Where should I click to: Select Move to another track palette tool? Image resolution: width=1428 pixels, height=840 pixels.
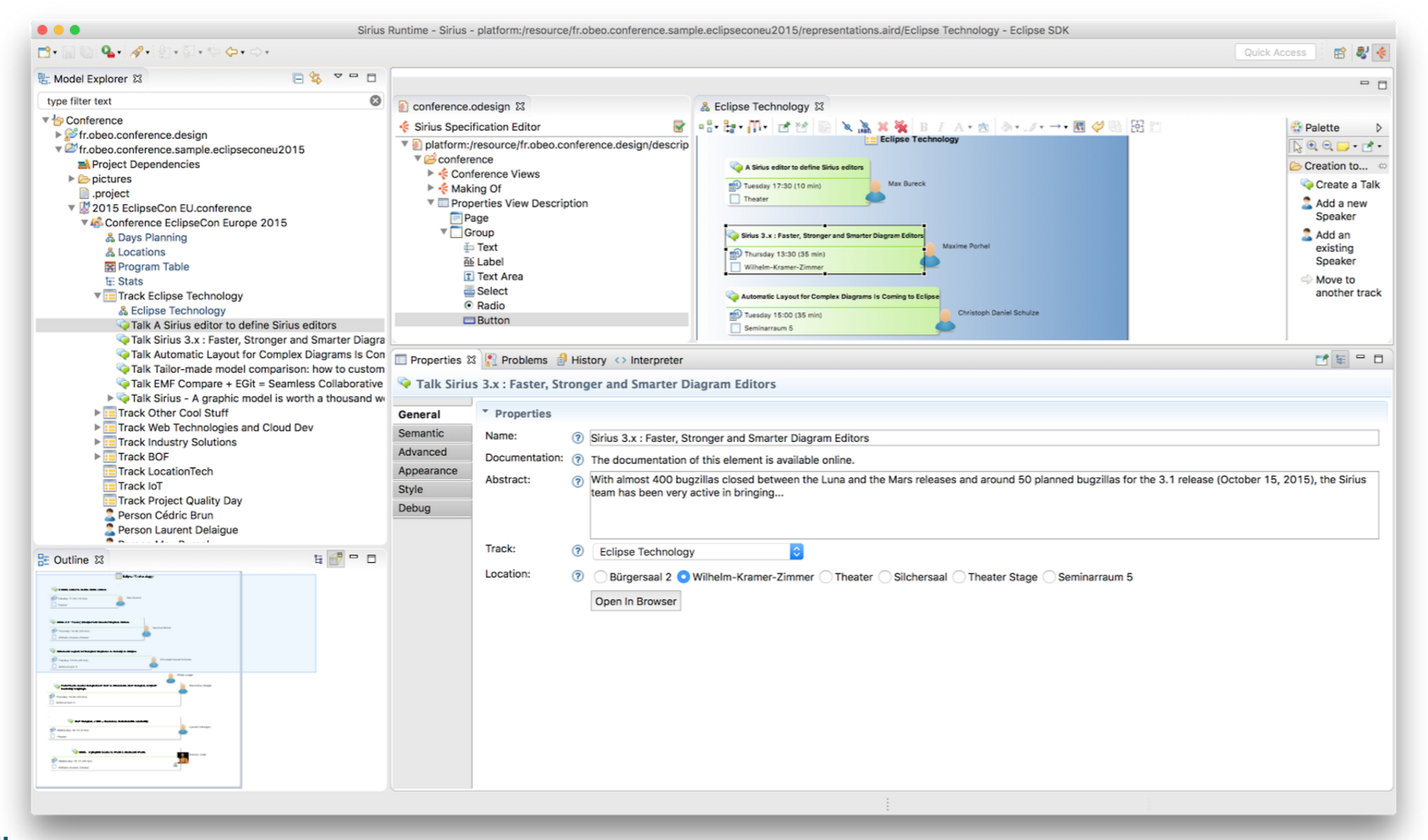pos(1341,286)
